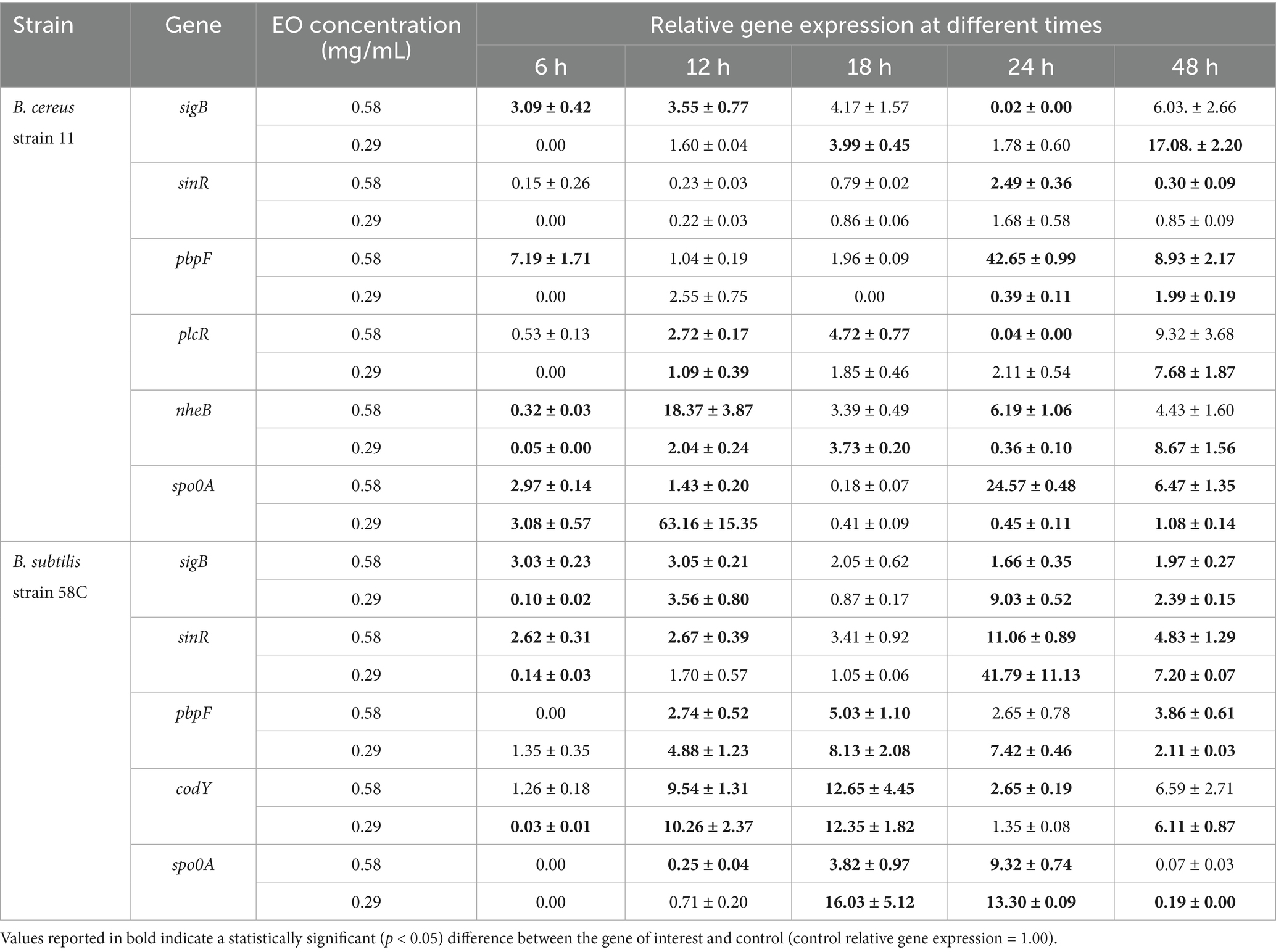Select the plcR gene cell

193,334
